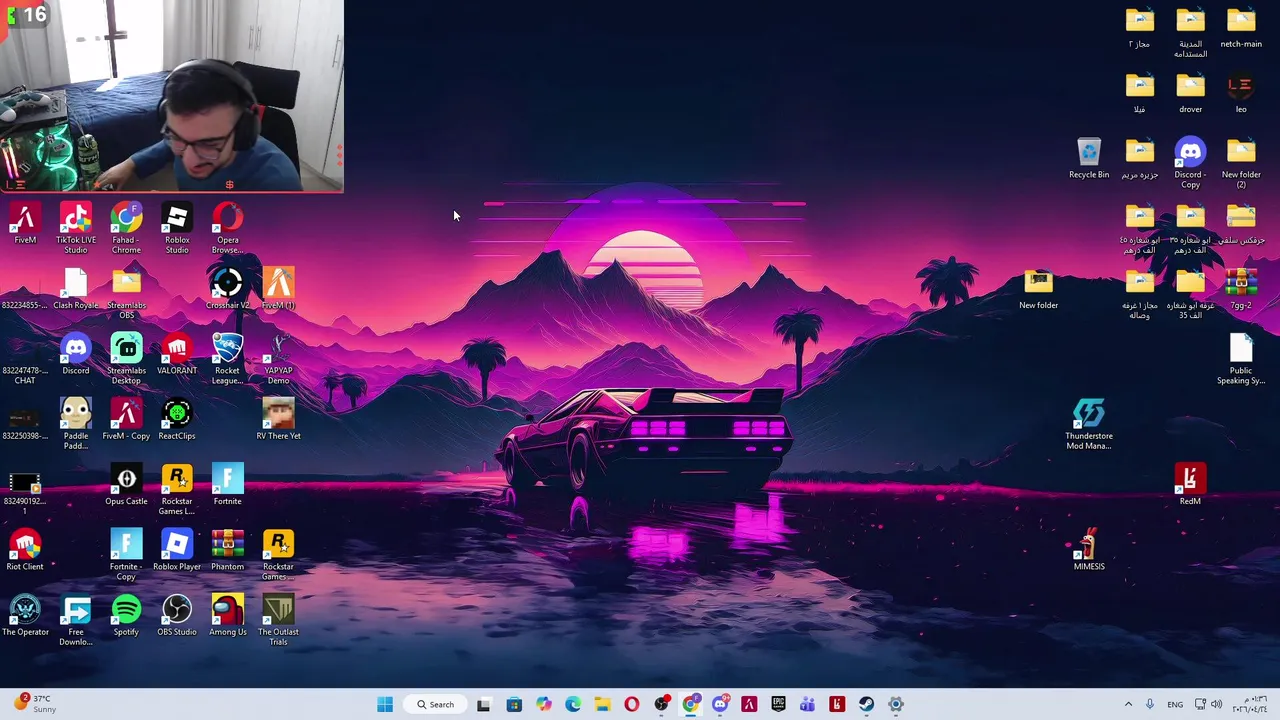
Task: Open the ReactClips desktop icon
Action: point(177,419)
